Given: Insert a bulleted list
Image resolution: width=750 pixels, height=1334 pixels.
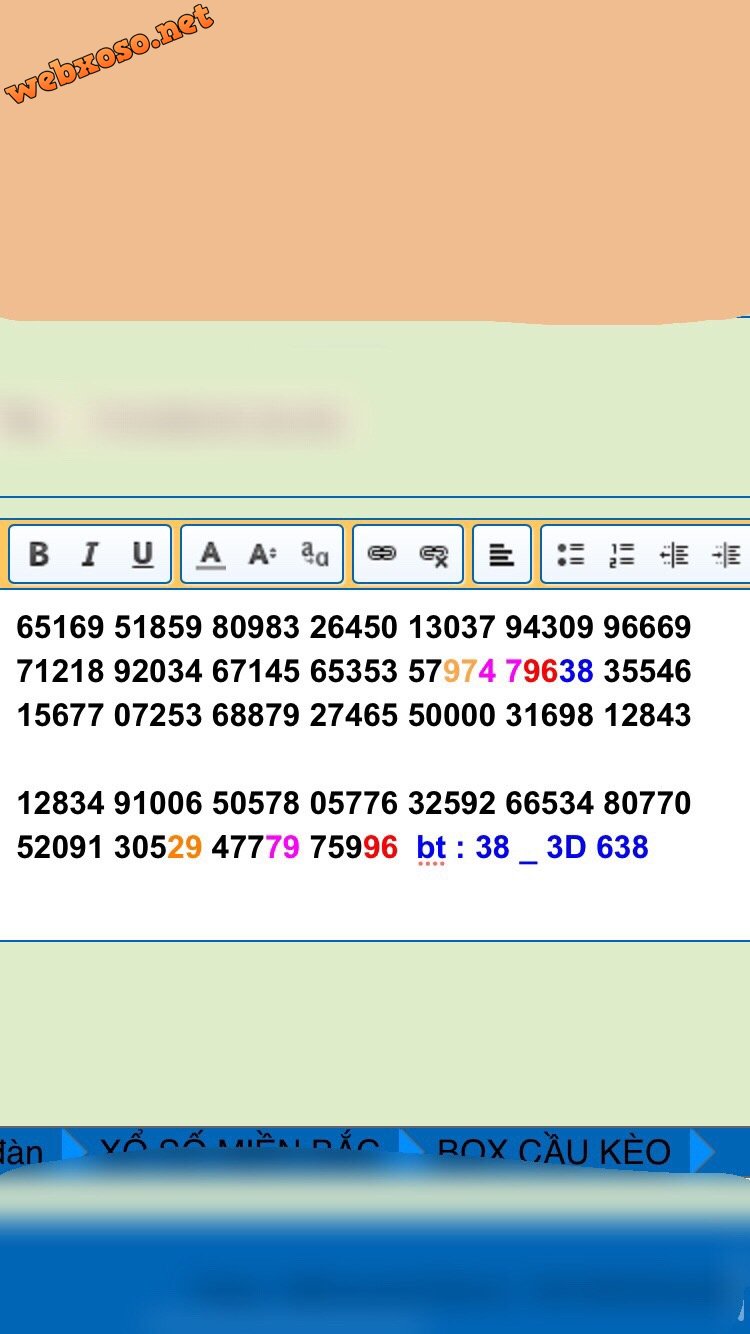Looking at the screenshot, I should coord(570,554).
